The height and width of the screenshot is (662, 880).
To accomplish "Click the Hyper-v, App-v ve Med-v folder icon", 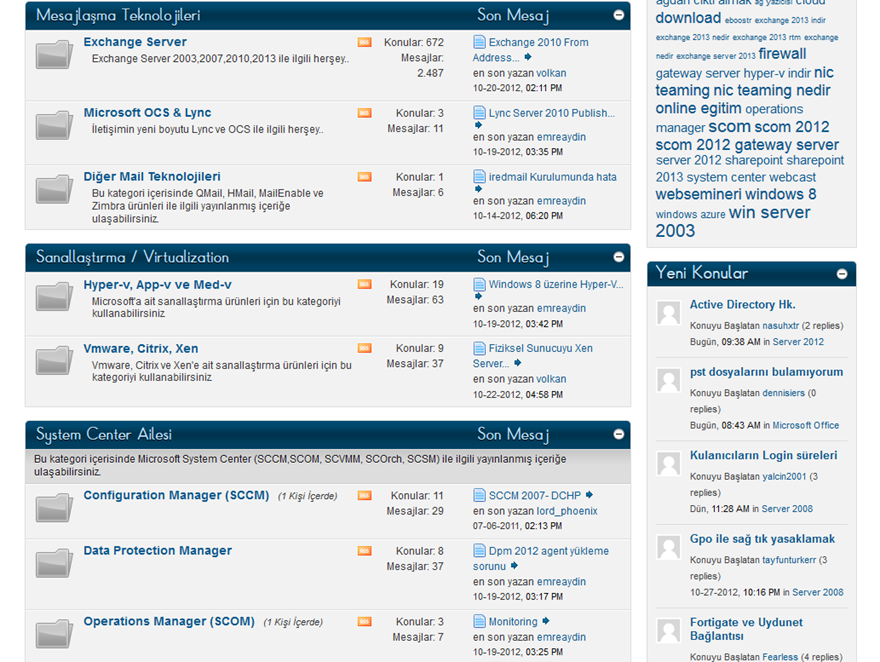I will point(54,297).
